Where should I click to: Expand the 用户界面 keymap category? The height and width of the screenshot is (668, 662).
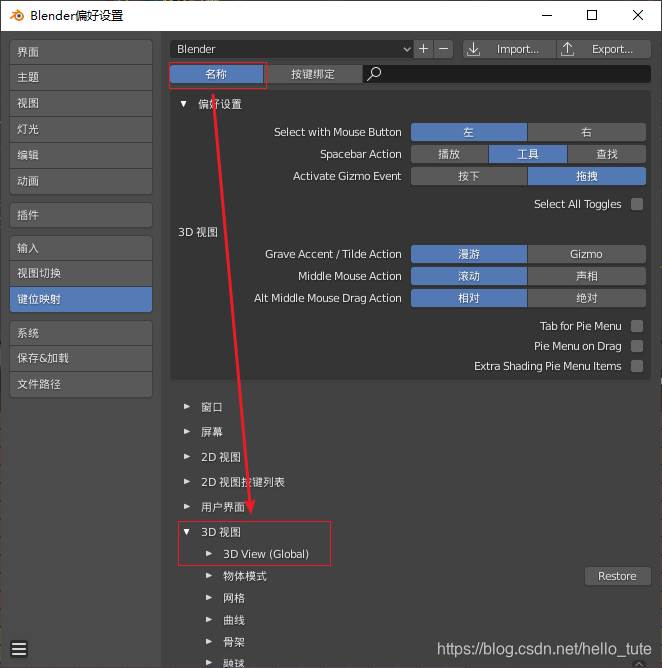coord(187,507)
